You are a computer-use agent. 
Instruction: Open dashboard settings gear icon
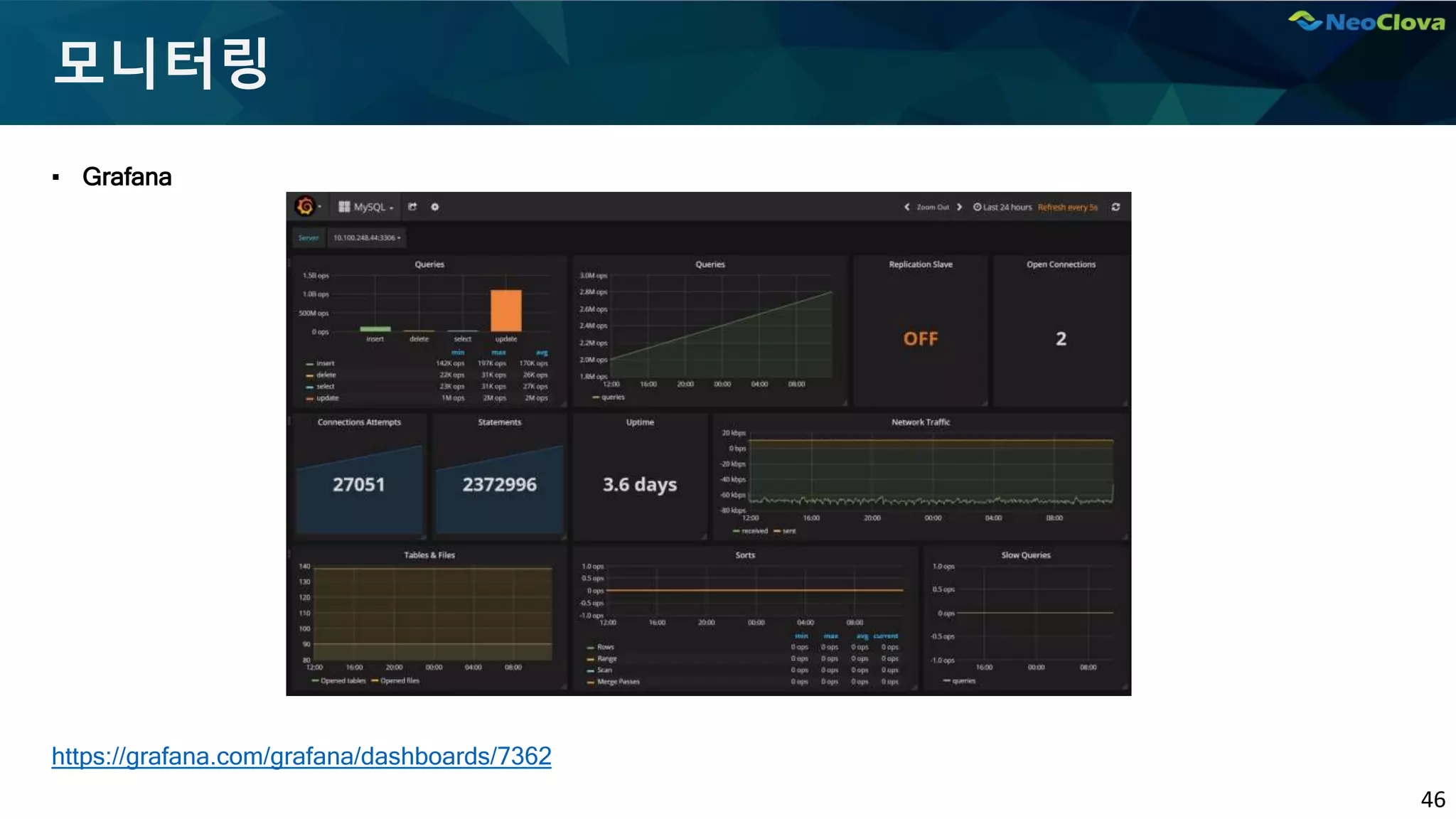[435, 207]
